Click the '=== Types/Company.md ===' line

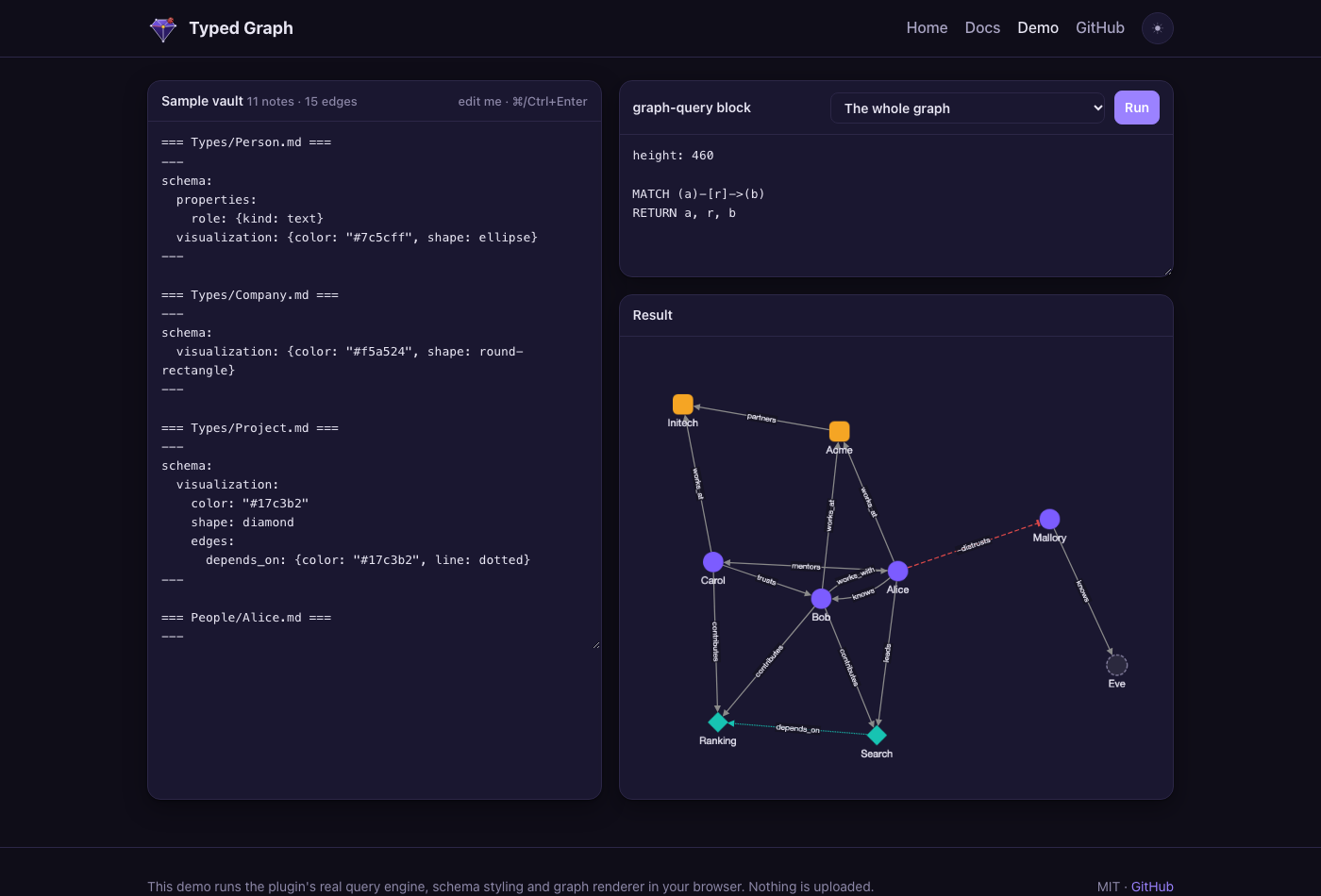(x=250, y=295)
